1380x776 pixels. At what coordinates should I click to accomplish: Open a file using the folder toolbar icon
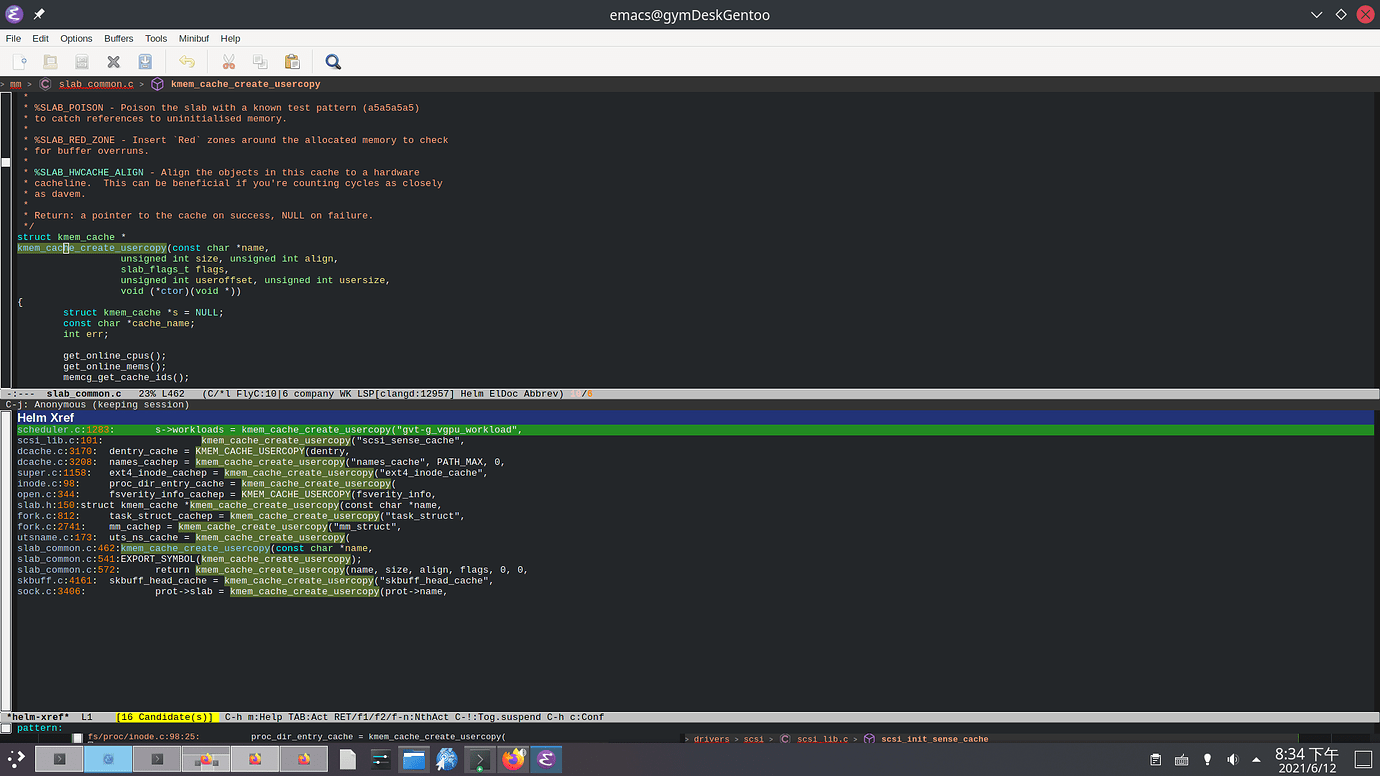[51, 60]
